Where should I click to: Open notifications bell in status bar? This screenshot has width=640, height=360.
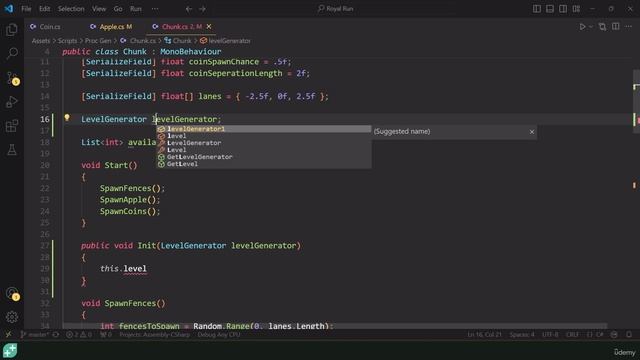click(629, 335)
